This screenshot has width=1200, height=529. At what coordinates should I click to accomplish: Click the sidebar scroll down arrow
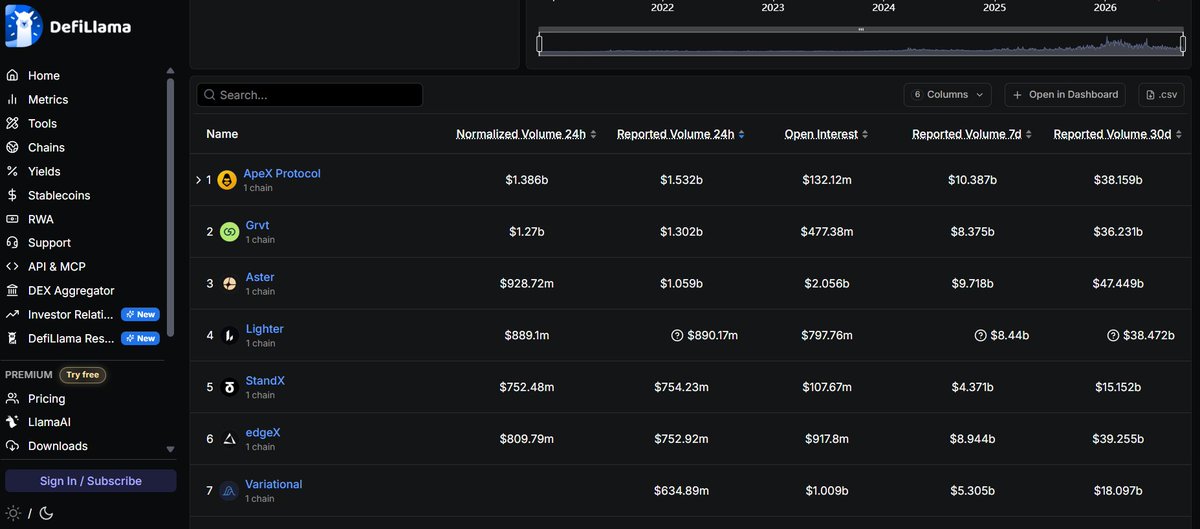click(x=170, y=450)
